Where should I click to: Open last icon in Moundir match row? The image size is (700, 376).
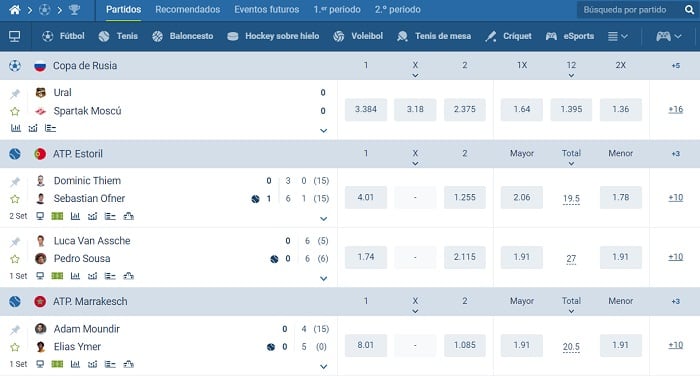(129, 364)
